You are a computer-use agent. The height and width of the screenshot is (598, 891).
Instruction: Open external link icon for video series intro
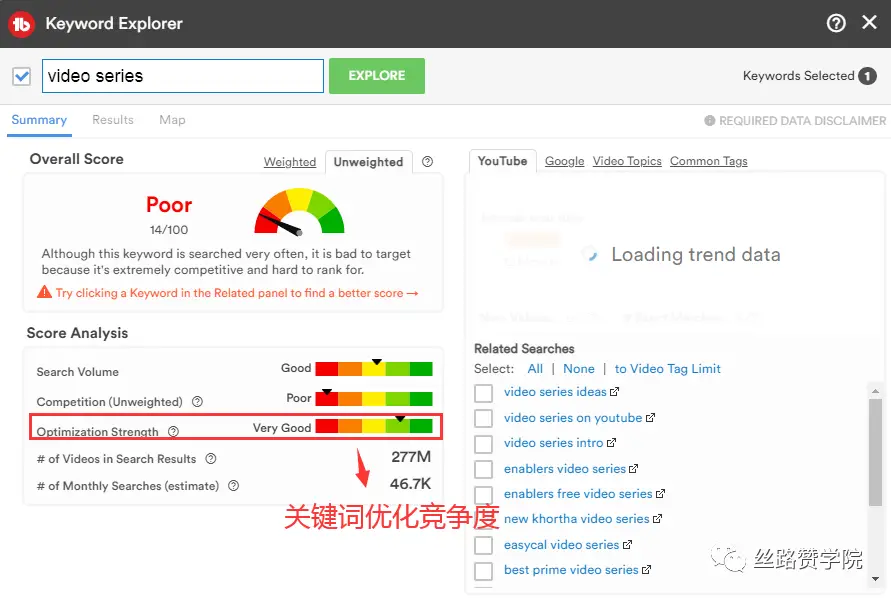coord(611,443)
